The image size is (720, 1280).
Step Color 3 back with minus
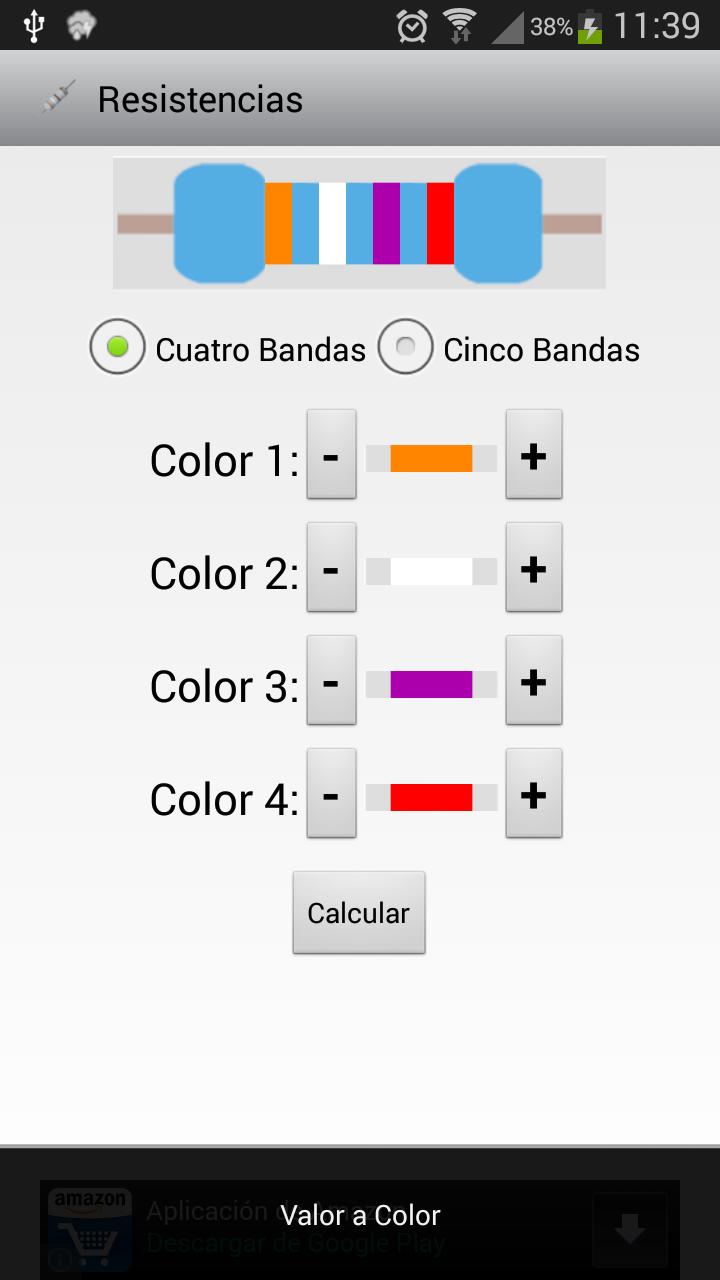[331, 681]
